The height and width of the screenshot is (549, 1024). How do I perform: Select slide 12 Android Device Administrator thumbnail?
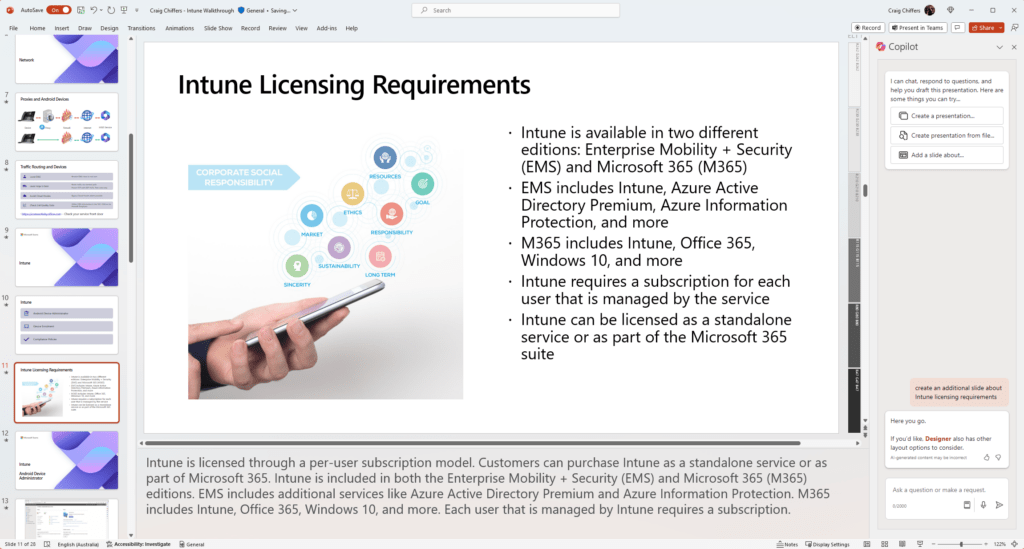[67, 460]
